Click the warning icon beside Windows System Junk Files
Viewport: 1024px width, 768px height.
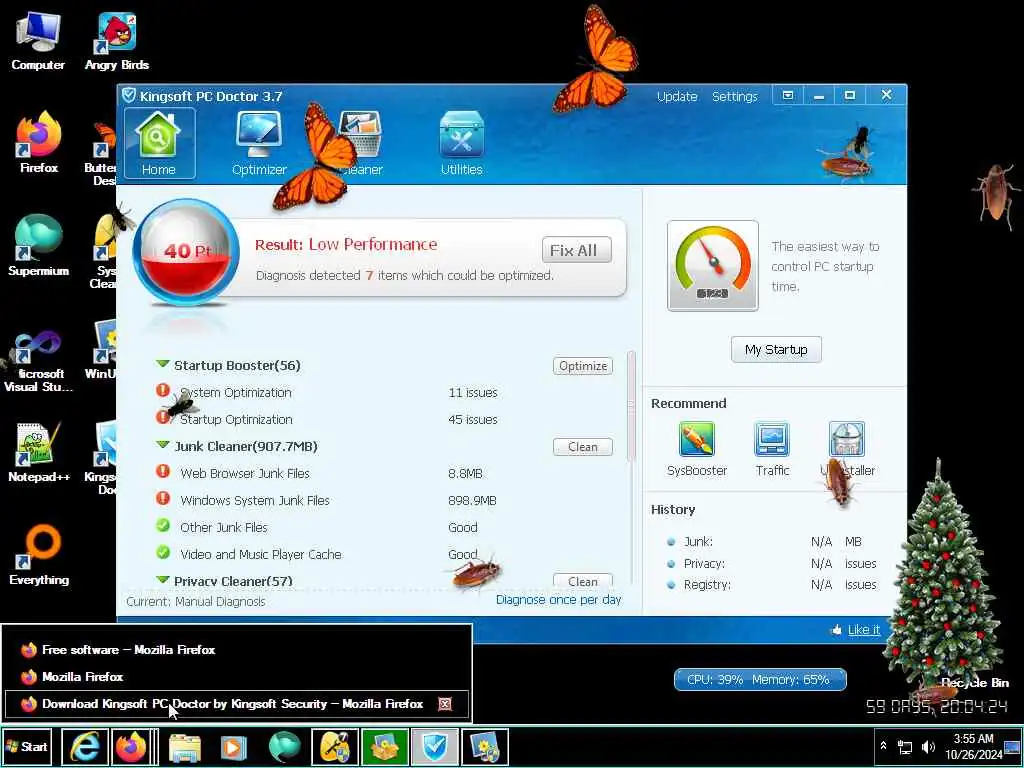tap(163, 499)
